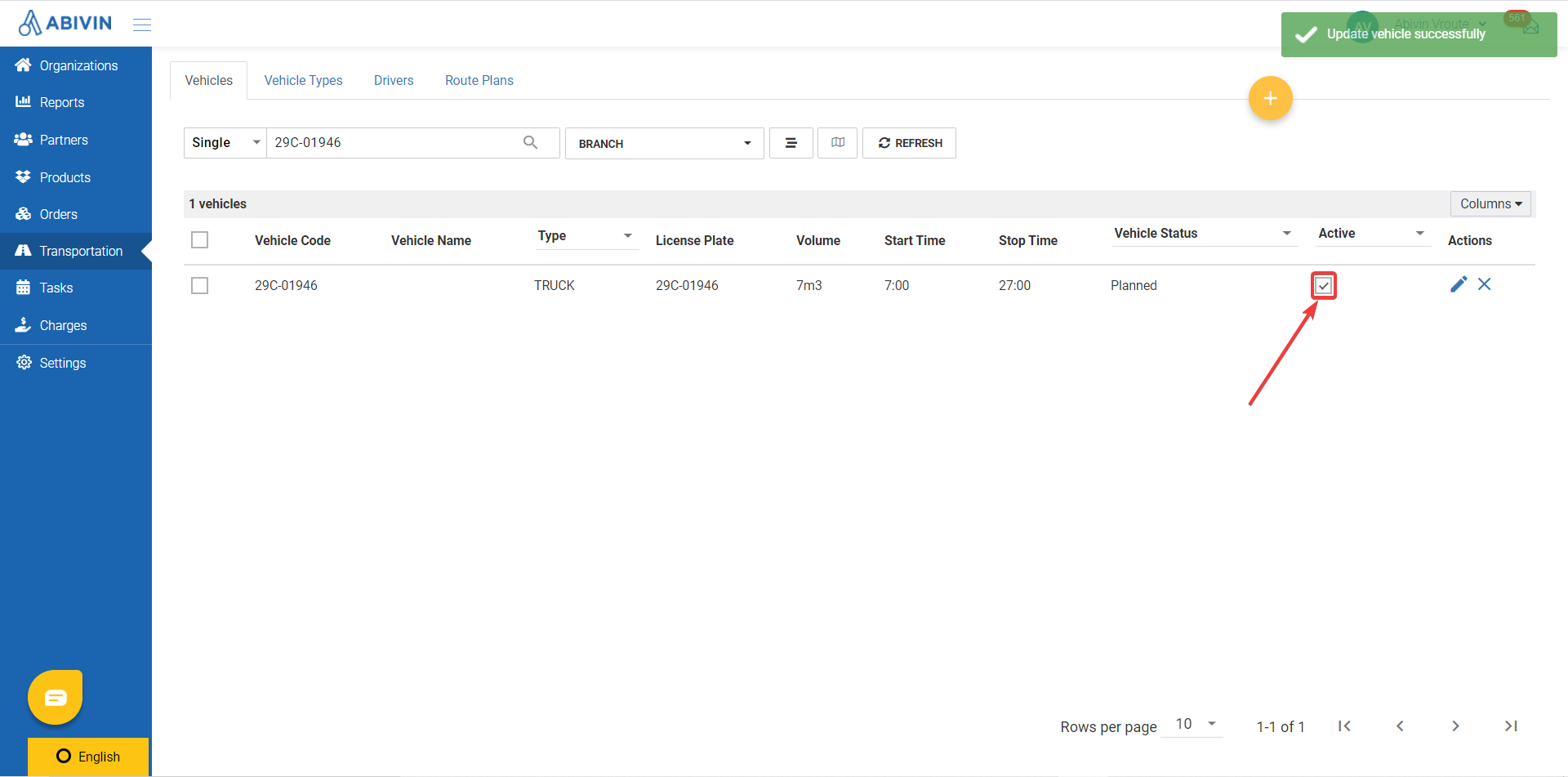Open Organizations in the sidebar
Image resolution: width=1568 pixels, height=777 pixels.
76,65
